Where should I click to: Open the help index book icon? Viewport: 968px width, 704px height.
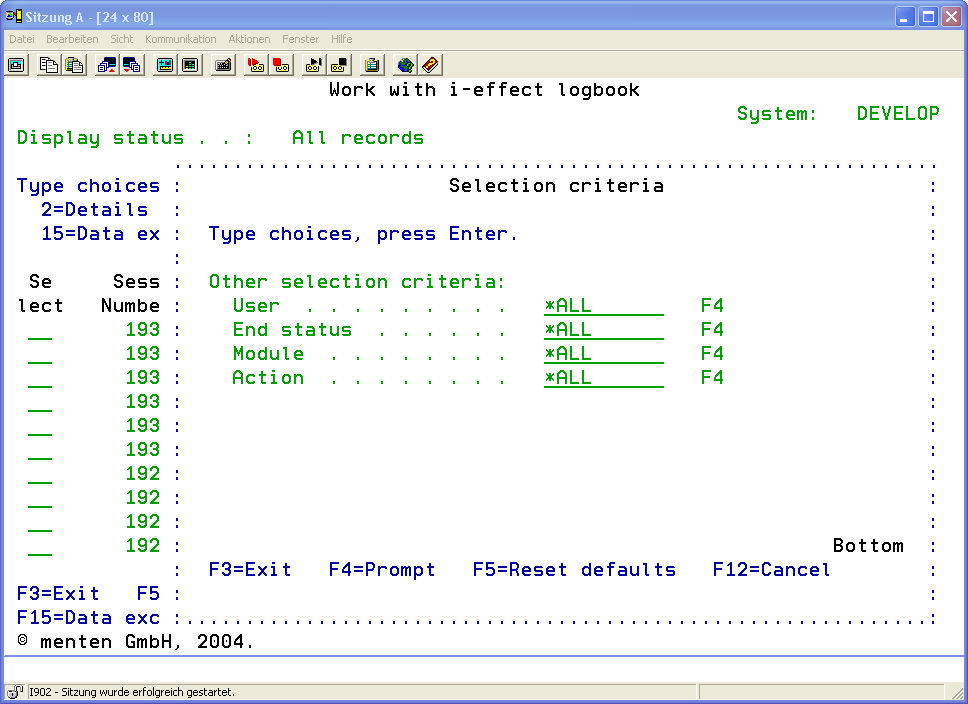[430, 65]
